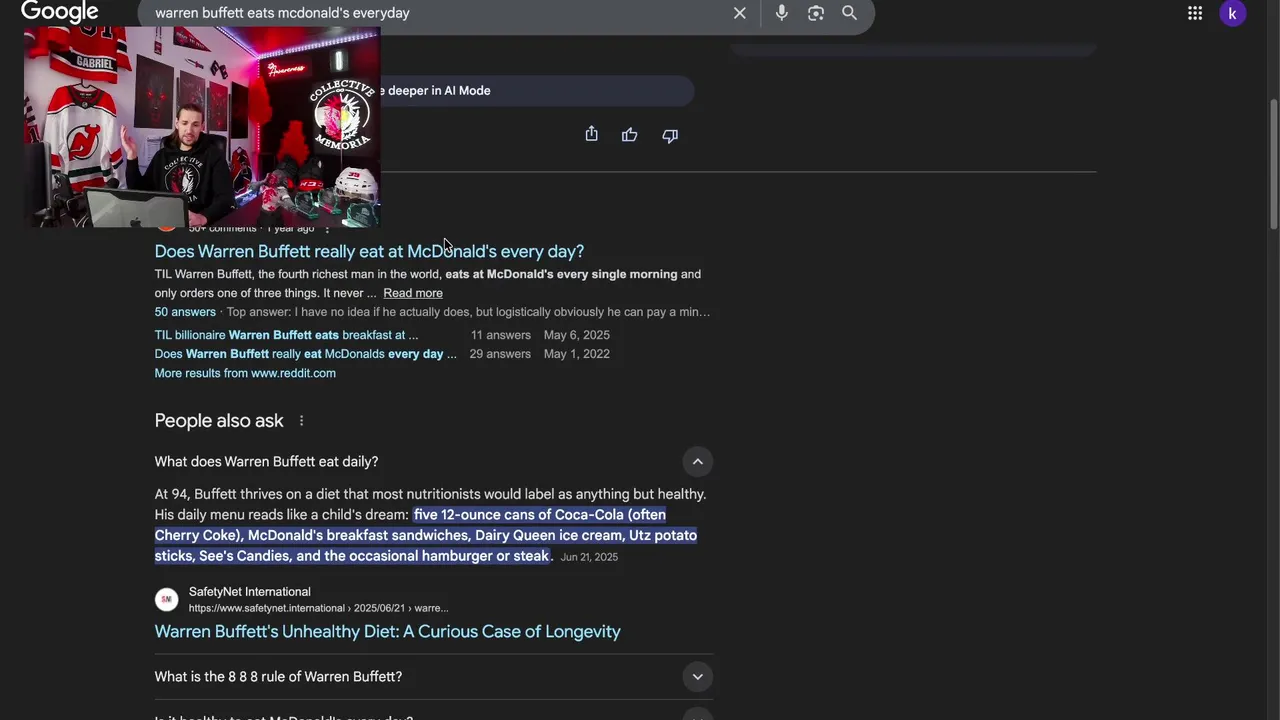Open 'TIL billionaire Warren Buffett eats breakfast at ...' result

click(287, 335)
